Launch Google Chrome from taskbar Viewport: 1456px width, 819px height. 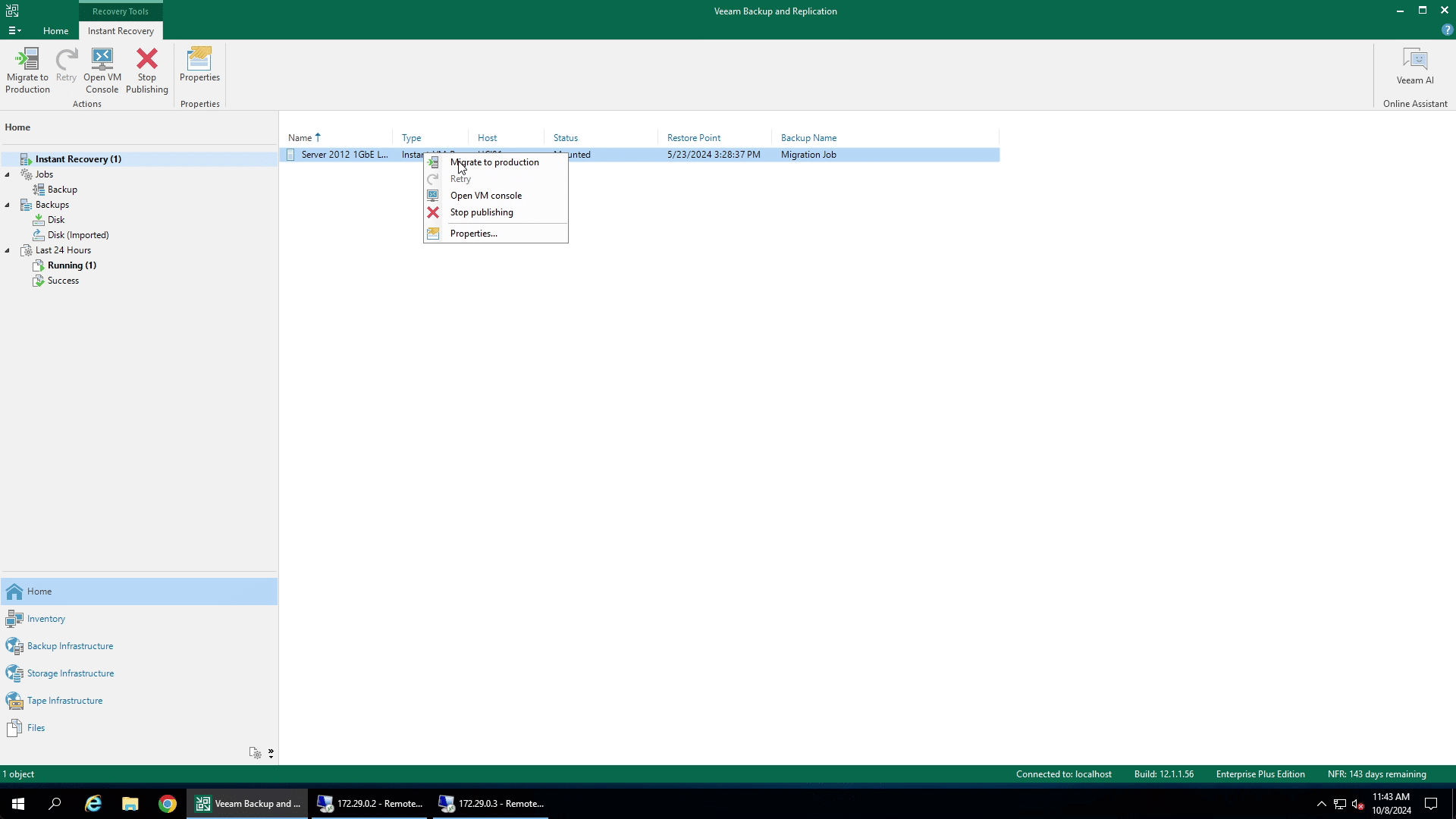[167, 804]
